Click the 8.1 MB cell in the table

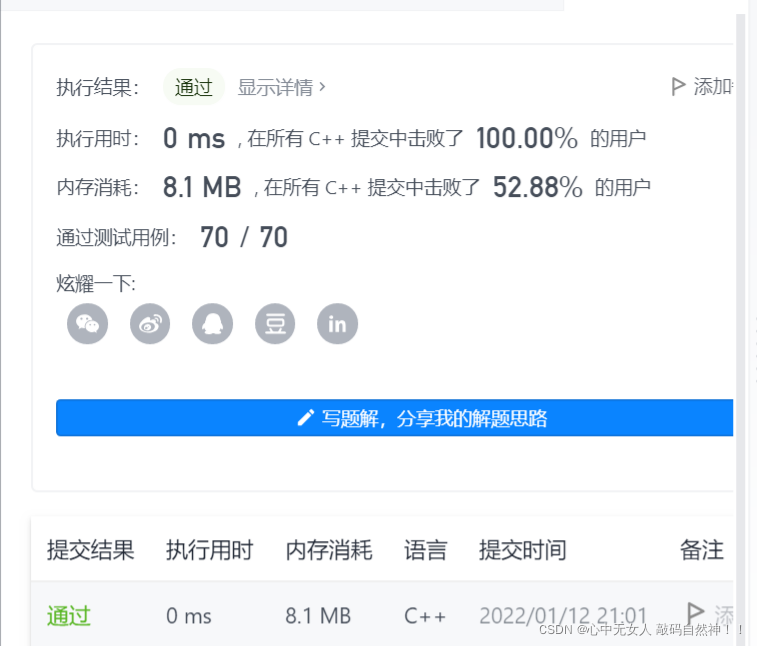pyautogui.click(x=318, y=616)
